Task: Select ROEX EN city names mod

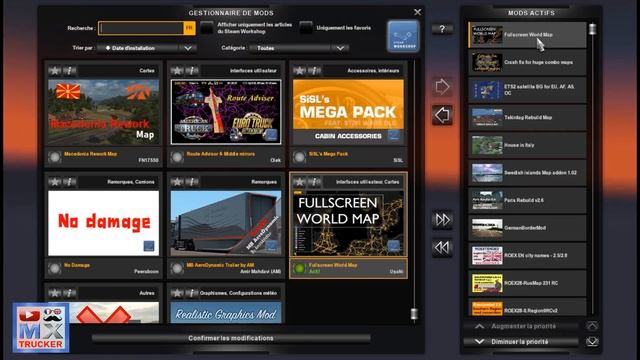Action: (527, 255)
